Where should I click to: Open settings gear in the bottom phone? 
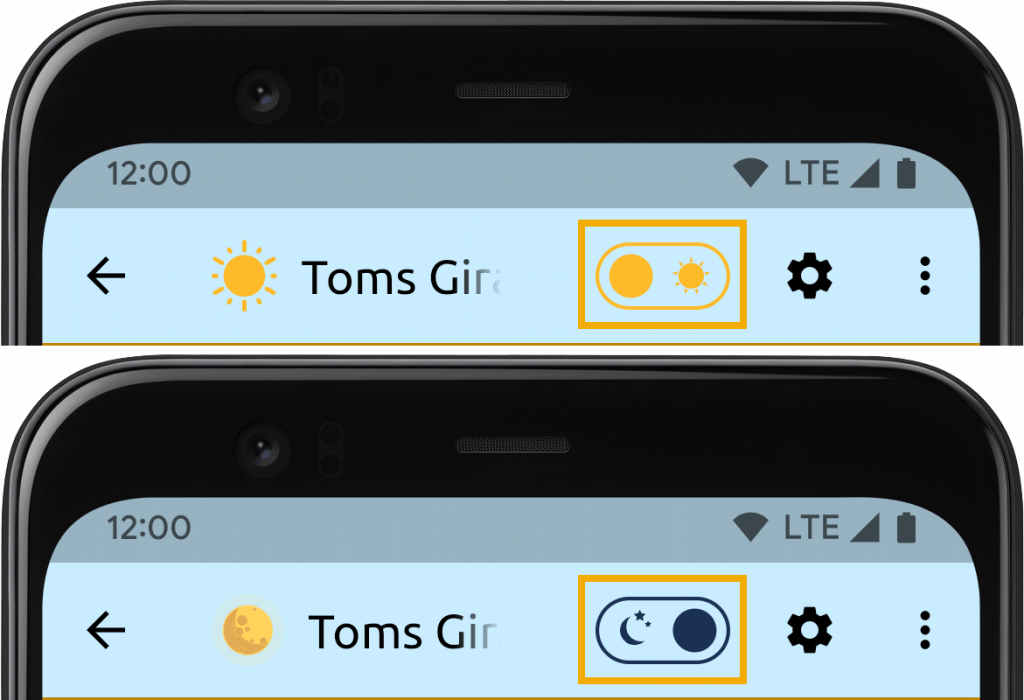pyautogui.click(x=809, y=630)
